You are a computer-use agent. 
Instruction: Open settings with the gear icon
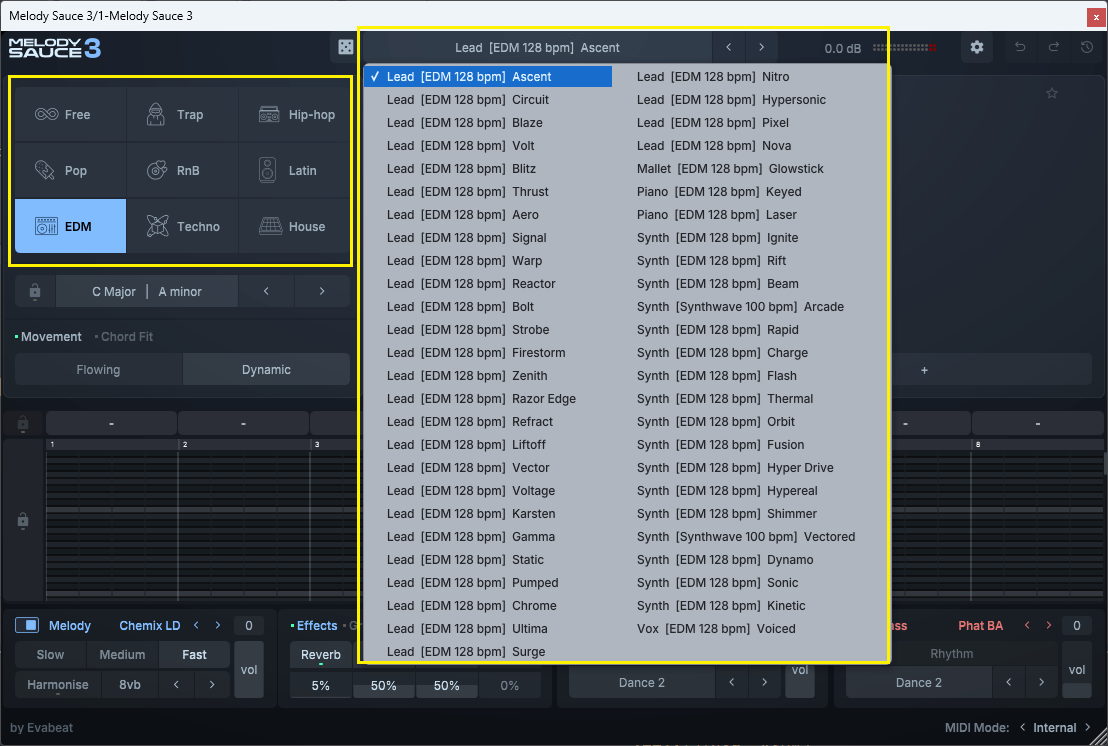[x=977, y=48]
